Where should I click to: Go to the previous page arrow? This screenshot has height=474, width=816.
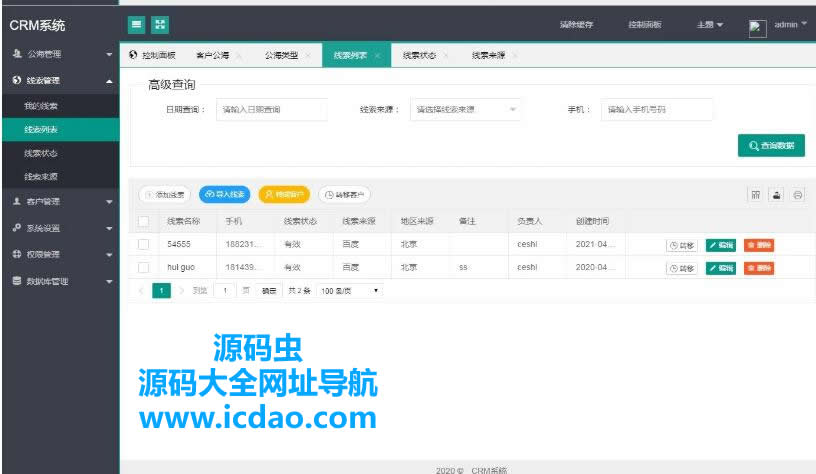(x=141, y=291)
